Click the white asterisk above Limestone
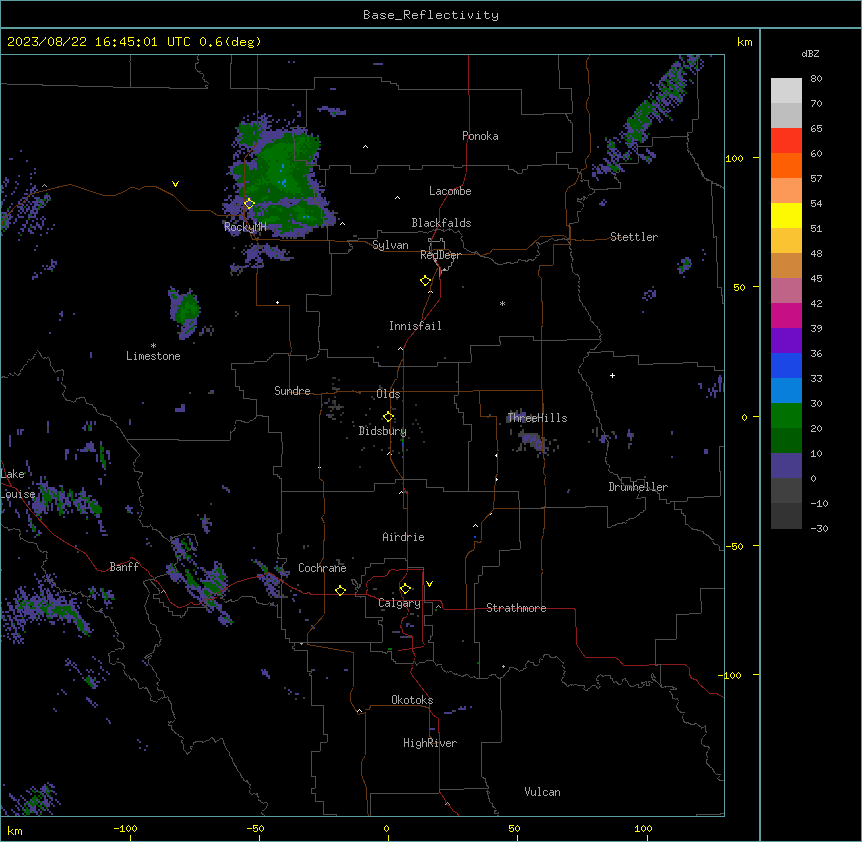 tap(153, 346)
